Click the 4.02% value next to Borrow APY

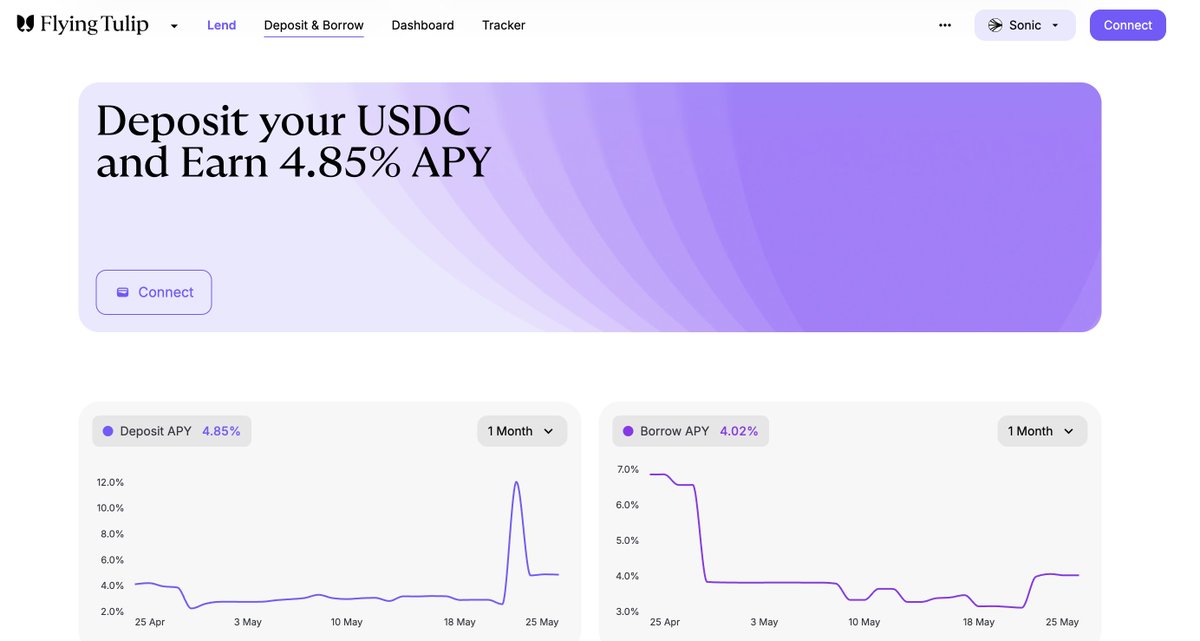tap(739, 431)
